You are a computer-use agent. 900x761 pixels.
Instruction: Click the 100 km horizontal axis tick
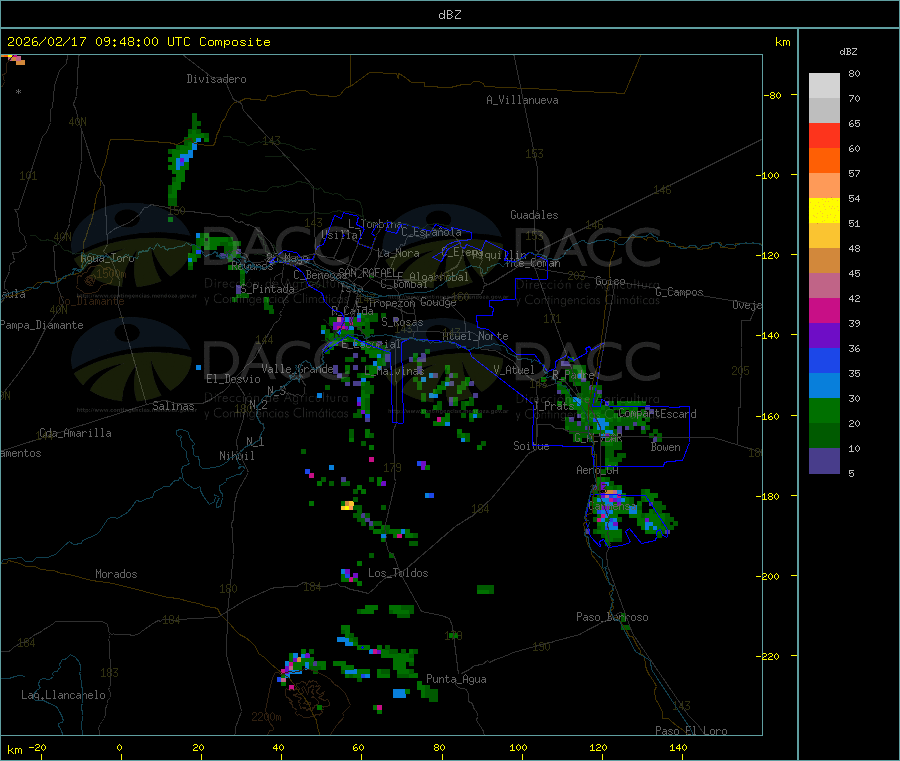(518, 747)
